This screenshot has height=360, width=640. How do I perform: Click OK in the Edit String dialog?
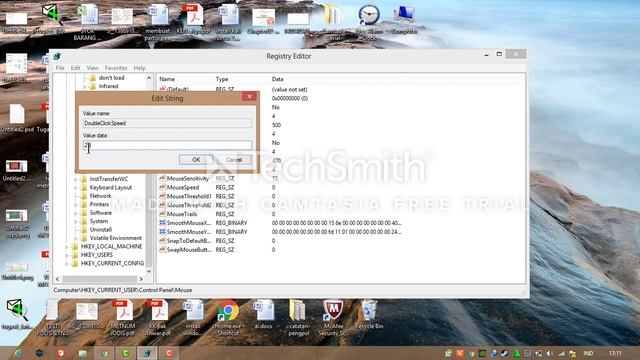[196, 160]
